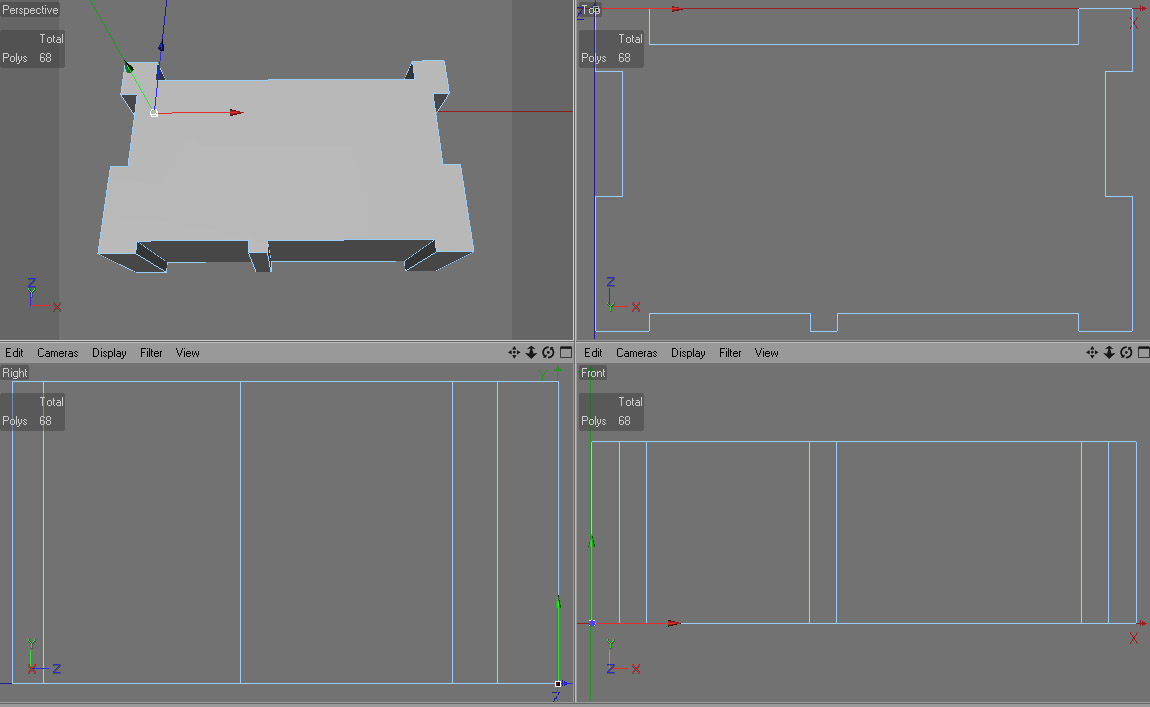The image size is (1150, 707).
Task: Open the View menu of Front viewport
Action: tap(766, 353)
